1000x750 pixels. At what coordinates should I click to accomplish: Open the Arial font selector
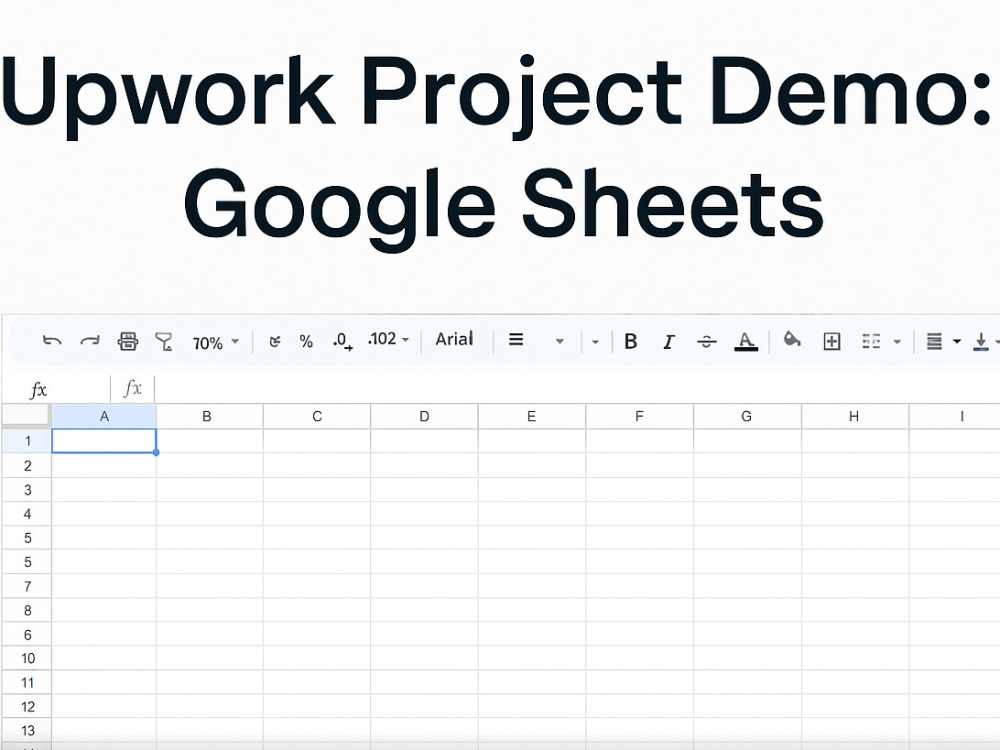454,339
